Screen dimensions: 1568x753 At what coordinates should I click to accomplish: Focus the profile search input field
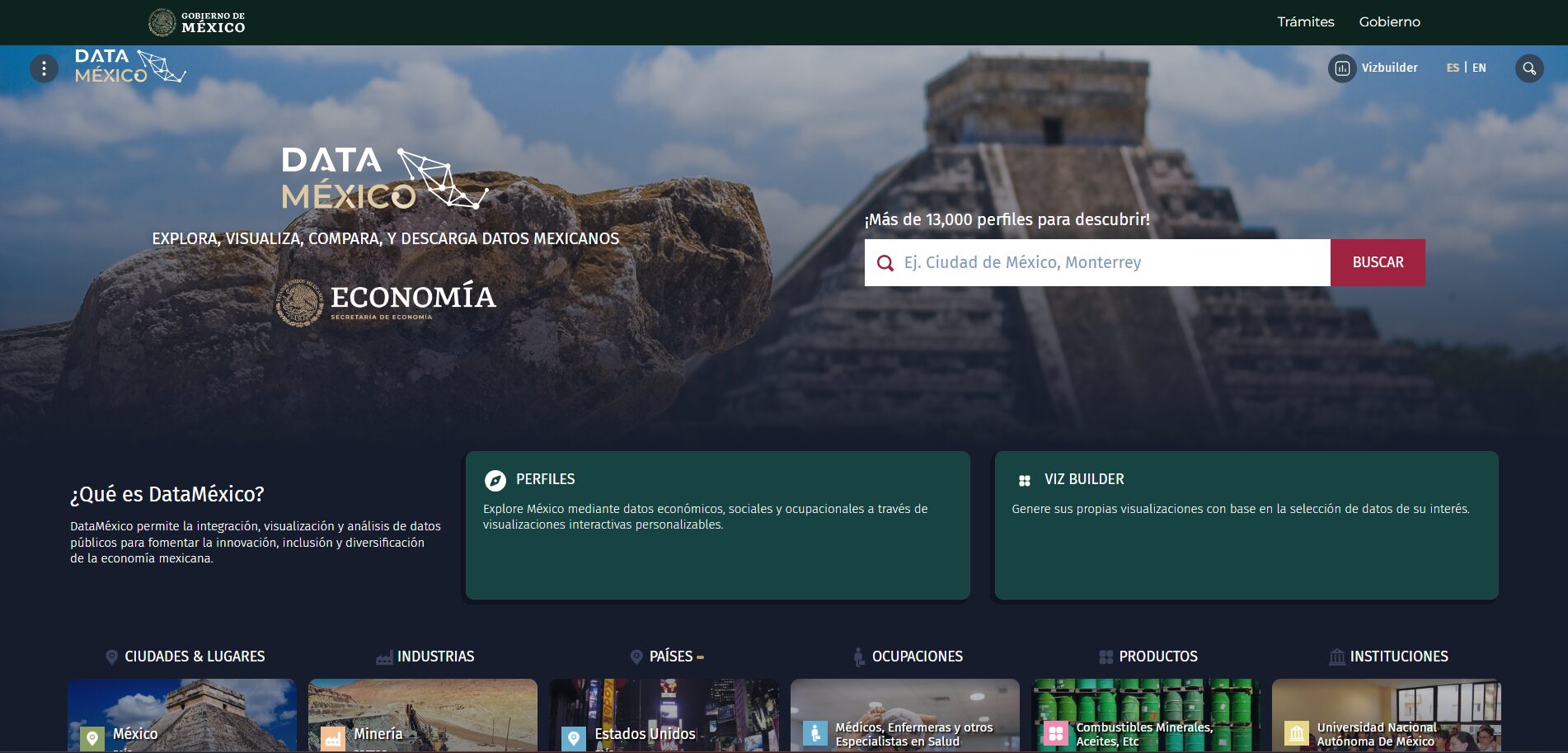tap(1097, 263)
